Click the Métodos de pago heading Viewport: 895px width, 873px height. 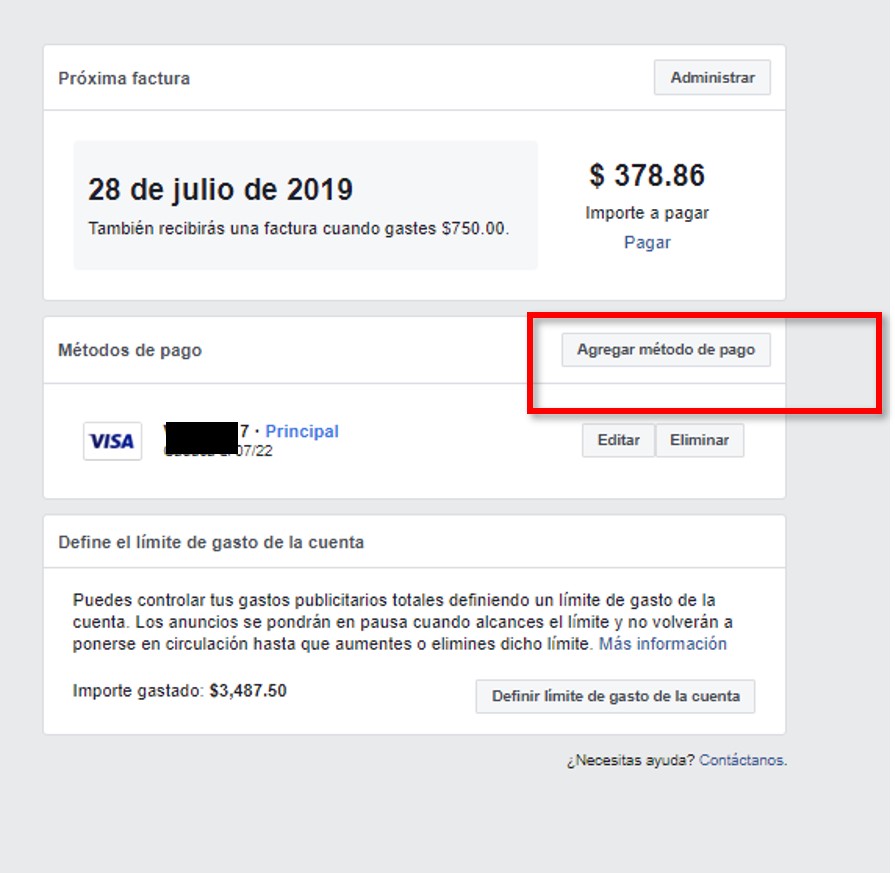(x=130, y=350)
